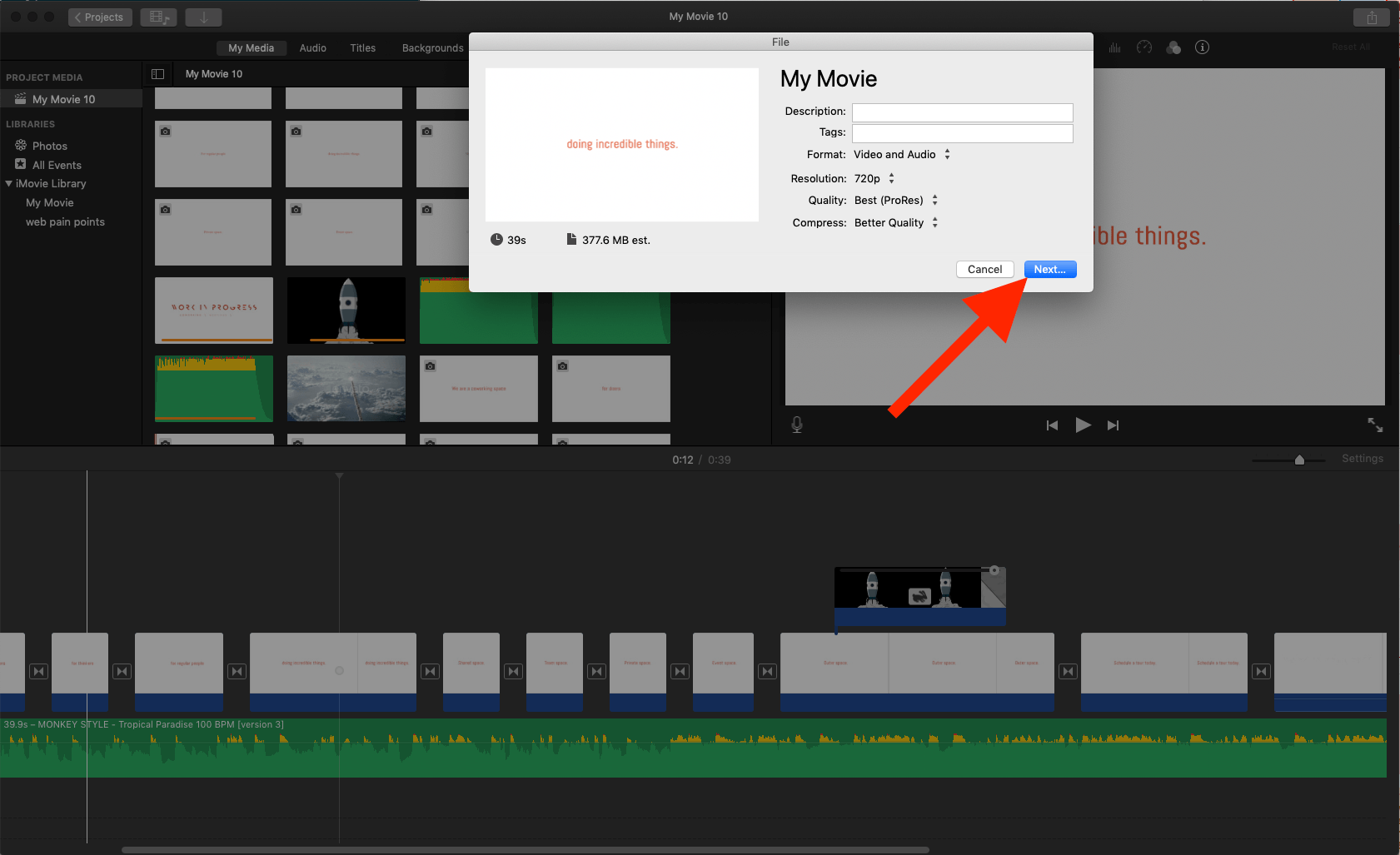The height and width of the screenshot is (855, 1400).
Task: Click the import media down-arrow icon
Action: [203, 17]
